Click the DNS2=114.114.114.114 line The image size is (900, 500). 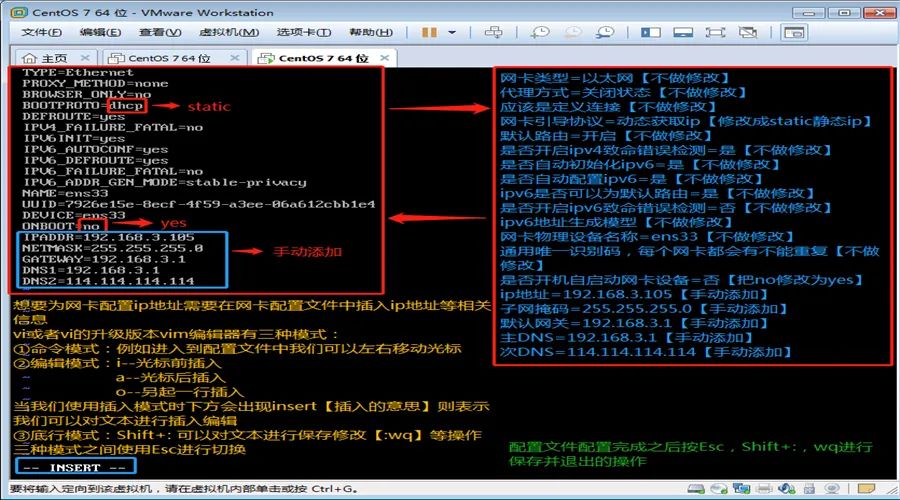point(108,281)
